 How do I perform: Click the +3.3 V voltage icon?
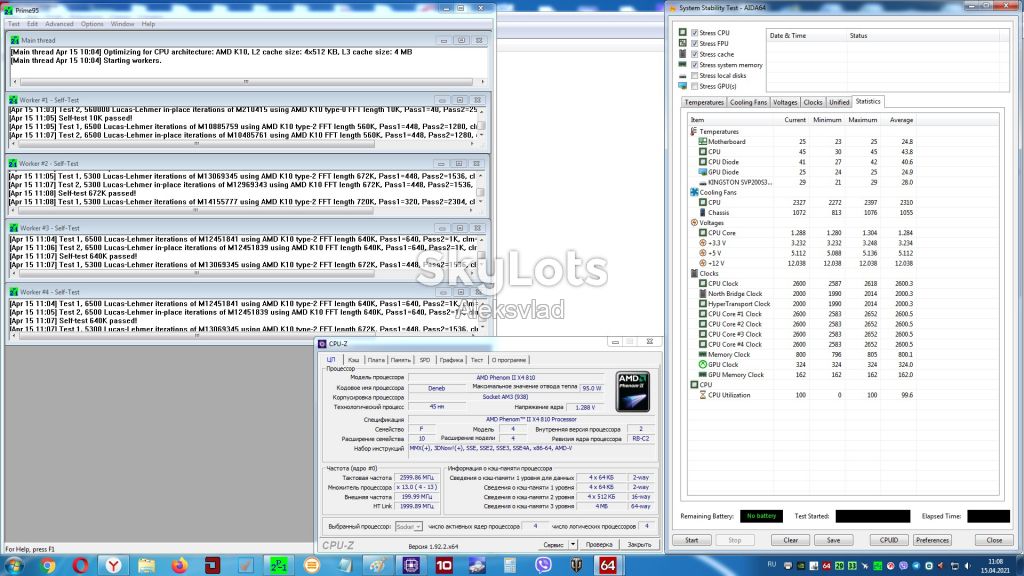pos(703,243)
